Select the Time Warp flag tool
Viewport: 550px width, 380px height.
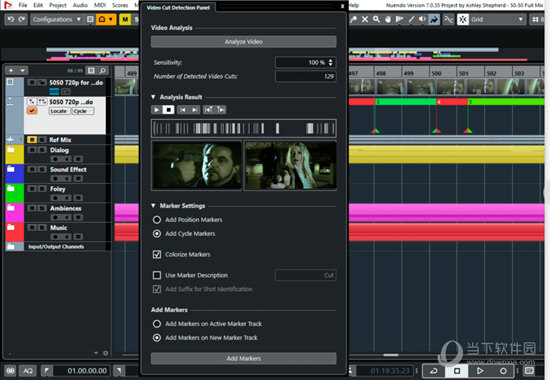[x=399, y=19]
